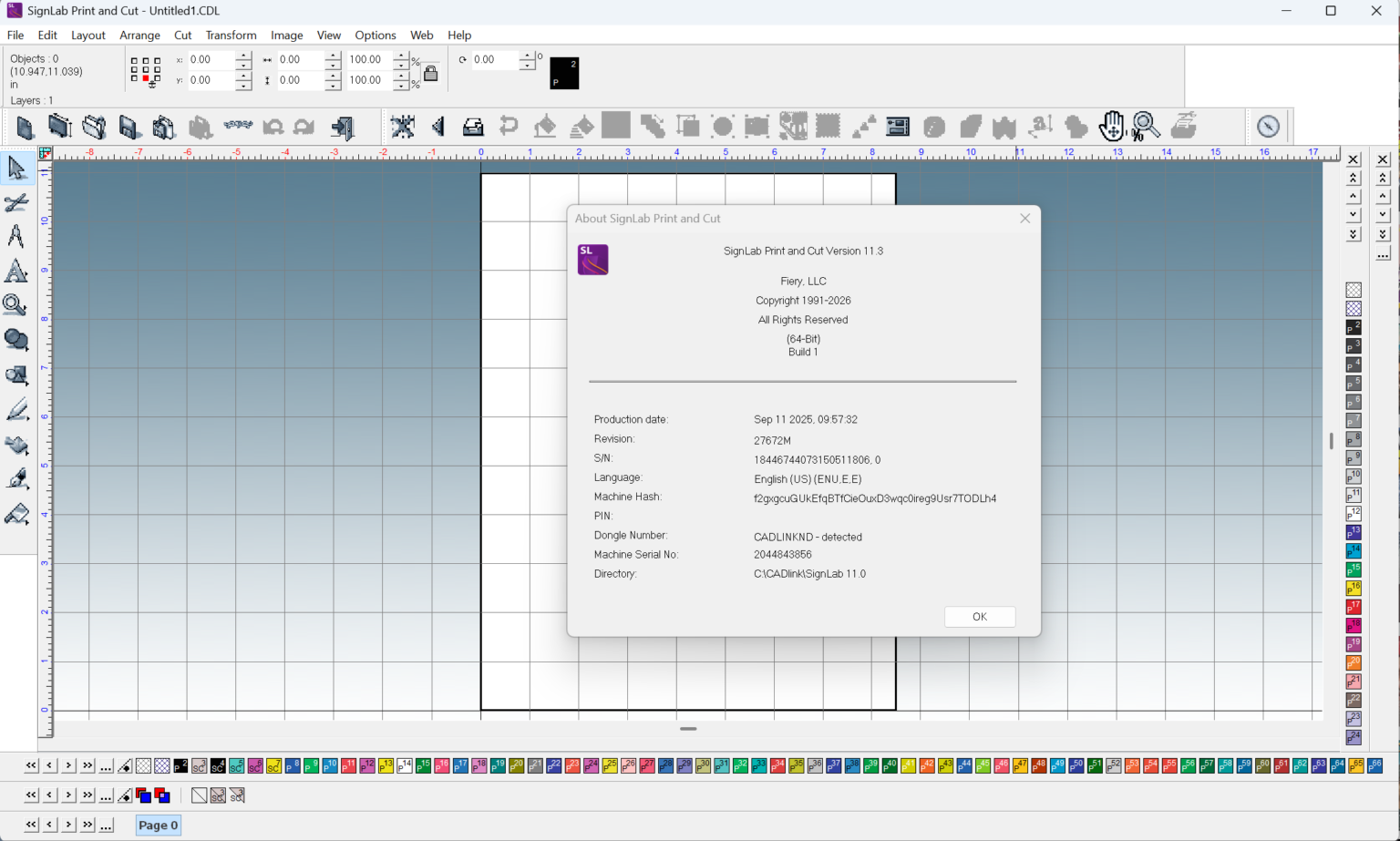The image size is (1400, 841).
Task: Click the scissors-like icon in top toolbar
Action: coord(402,127)
